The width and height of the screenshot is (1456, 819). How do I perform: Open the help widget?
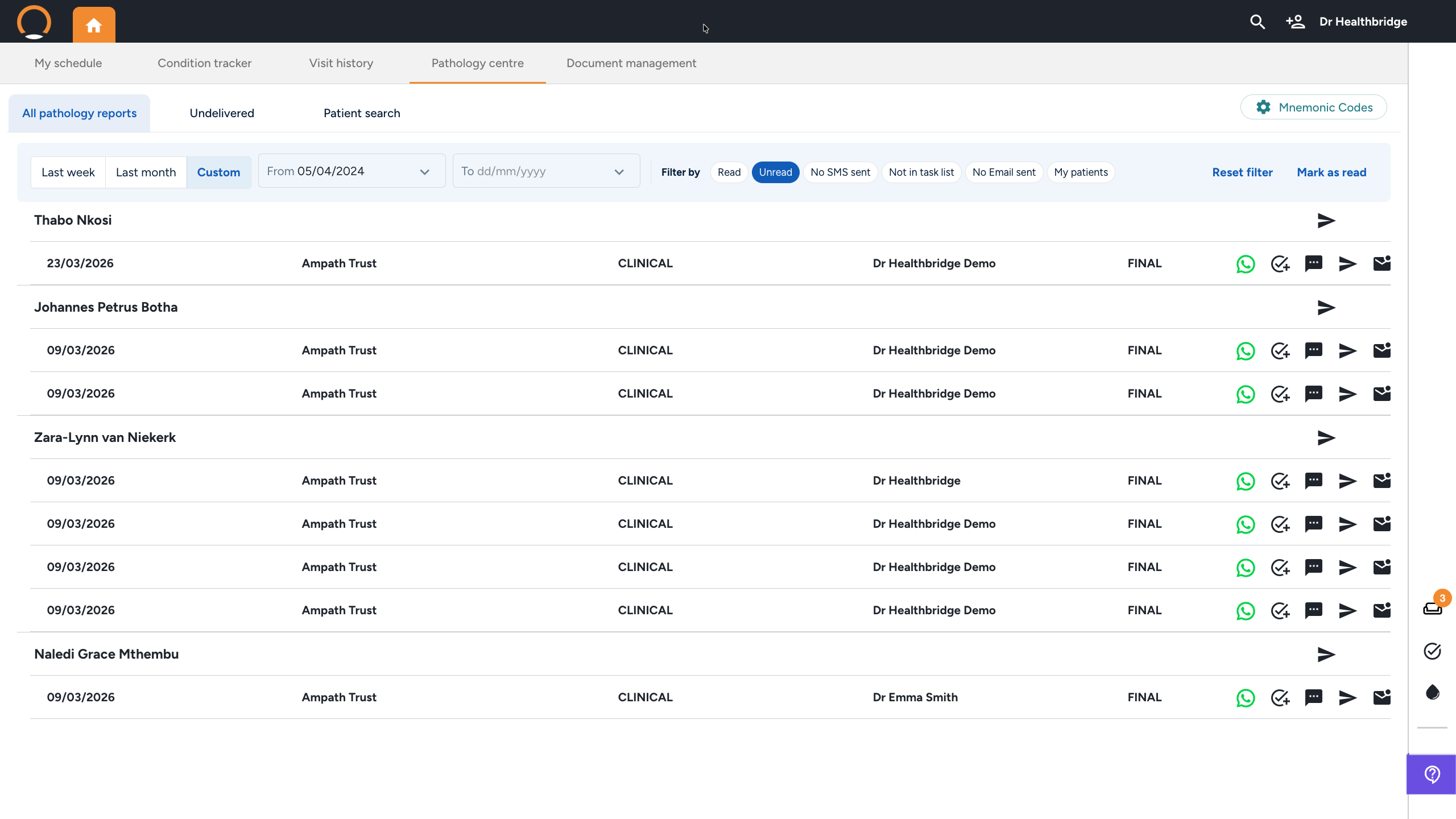pyautogui.click(x=1432, y=775)
